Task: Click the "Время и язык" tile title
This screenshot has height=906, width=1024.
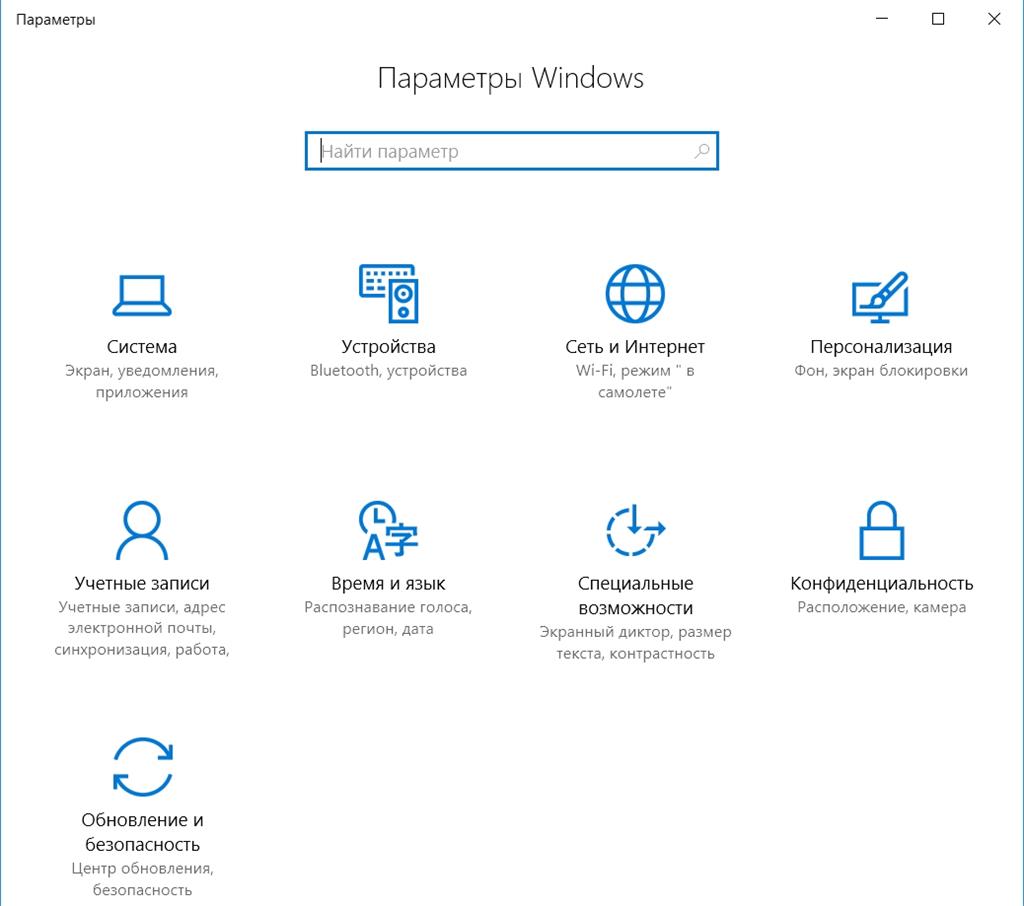Action: coord(389,583)
